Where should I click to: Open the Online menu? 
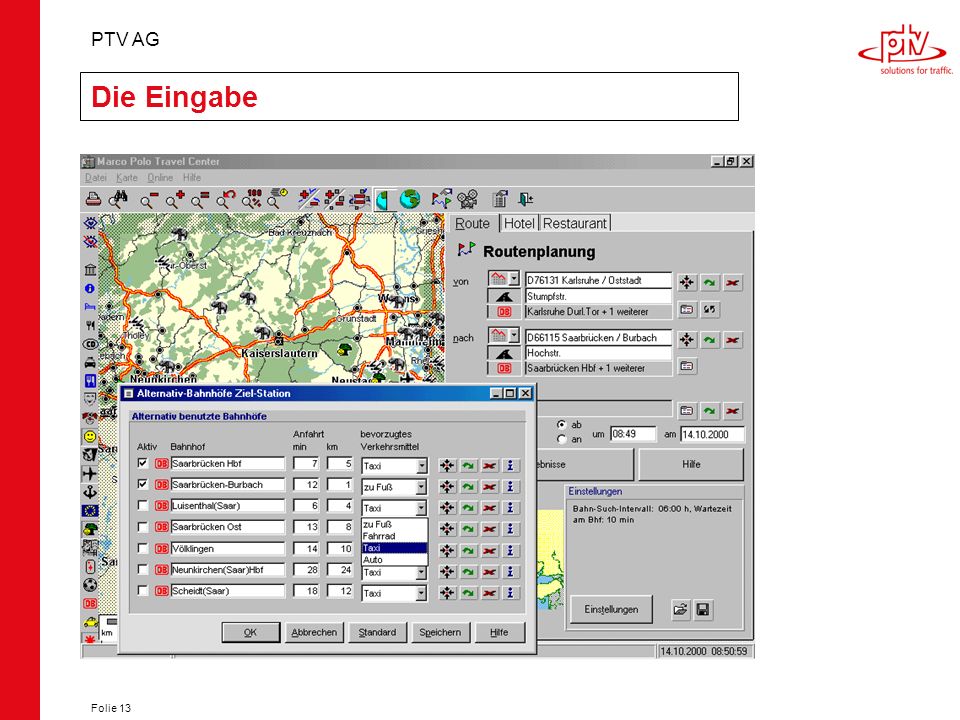[x=160, y=178]
